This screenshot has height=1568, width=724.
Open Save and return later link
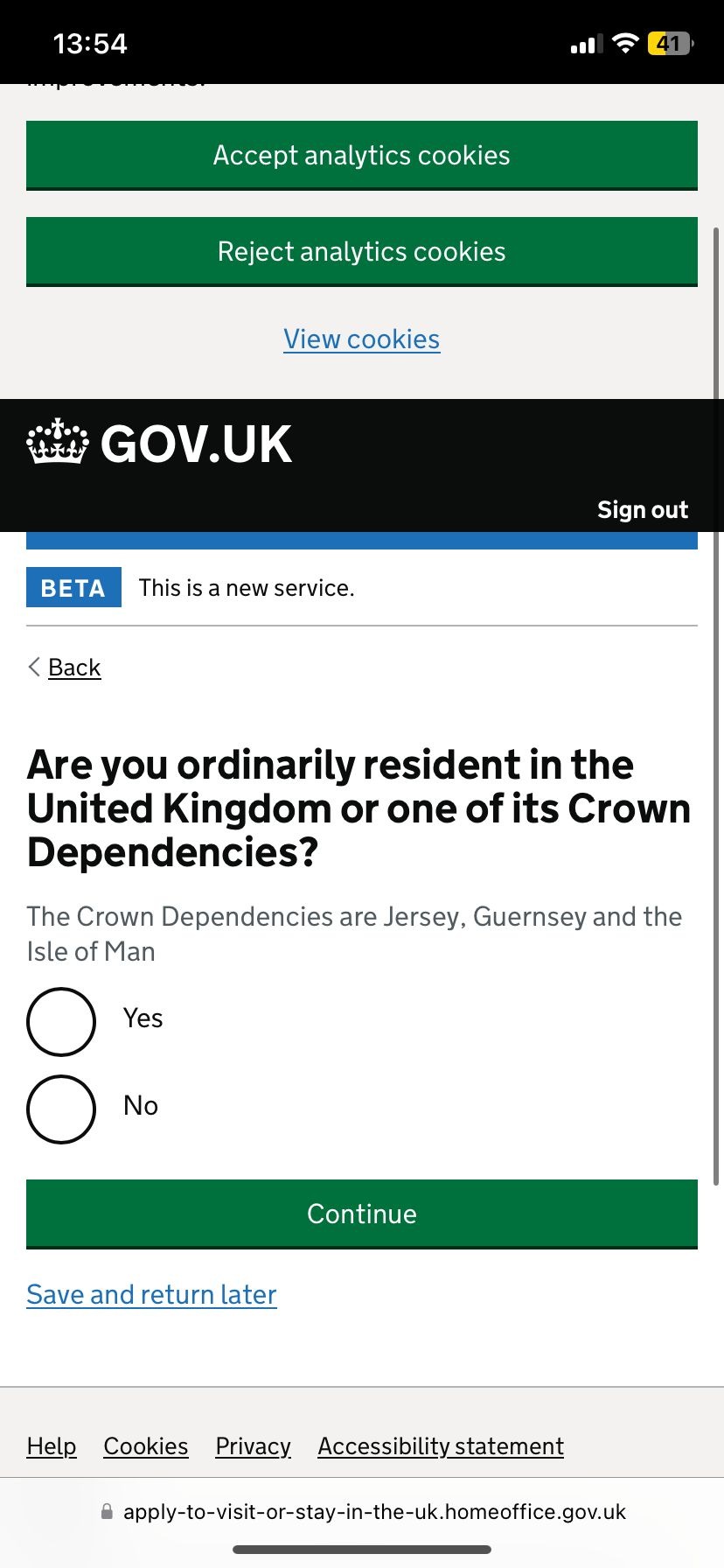[x=151, y=1294]
